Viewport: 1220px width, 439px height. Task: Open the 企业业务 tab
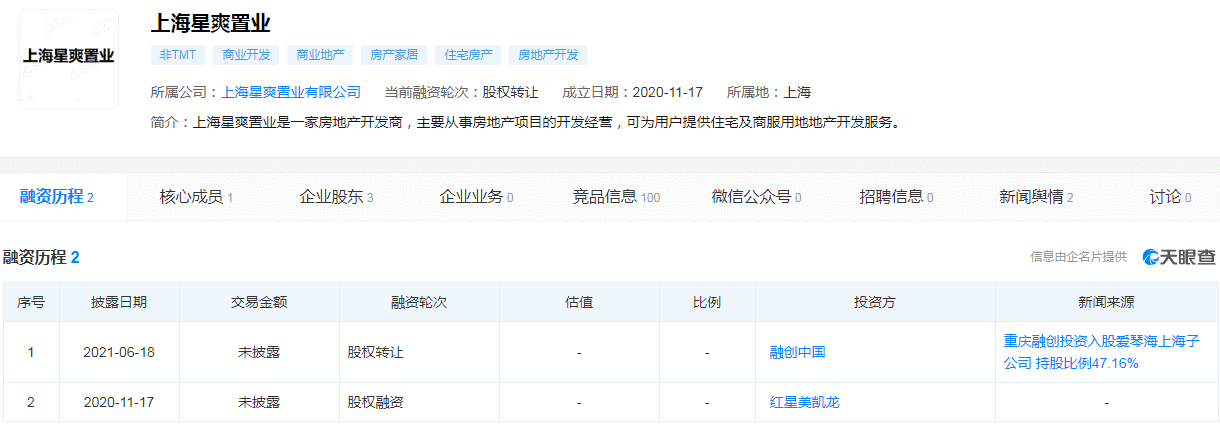click(x=476, y=197)
